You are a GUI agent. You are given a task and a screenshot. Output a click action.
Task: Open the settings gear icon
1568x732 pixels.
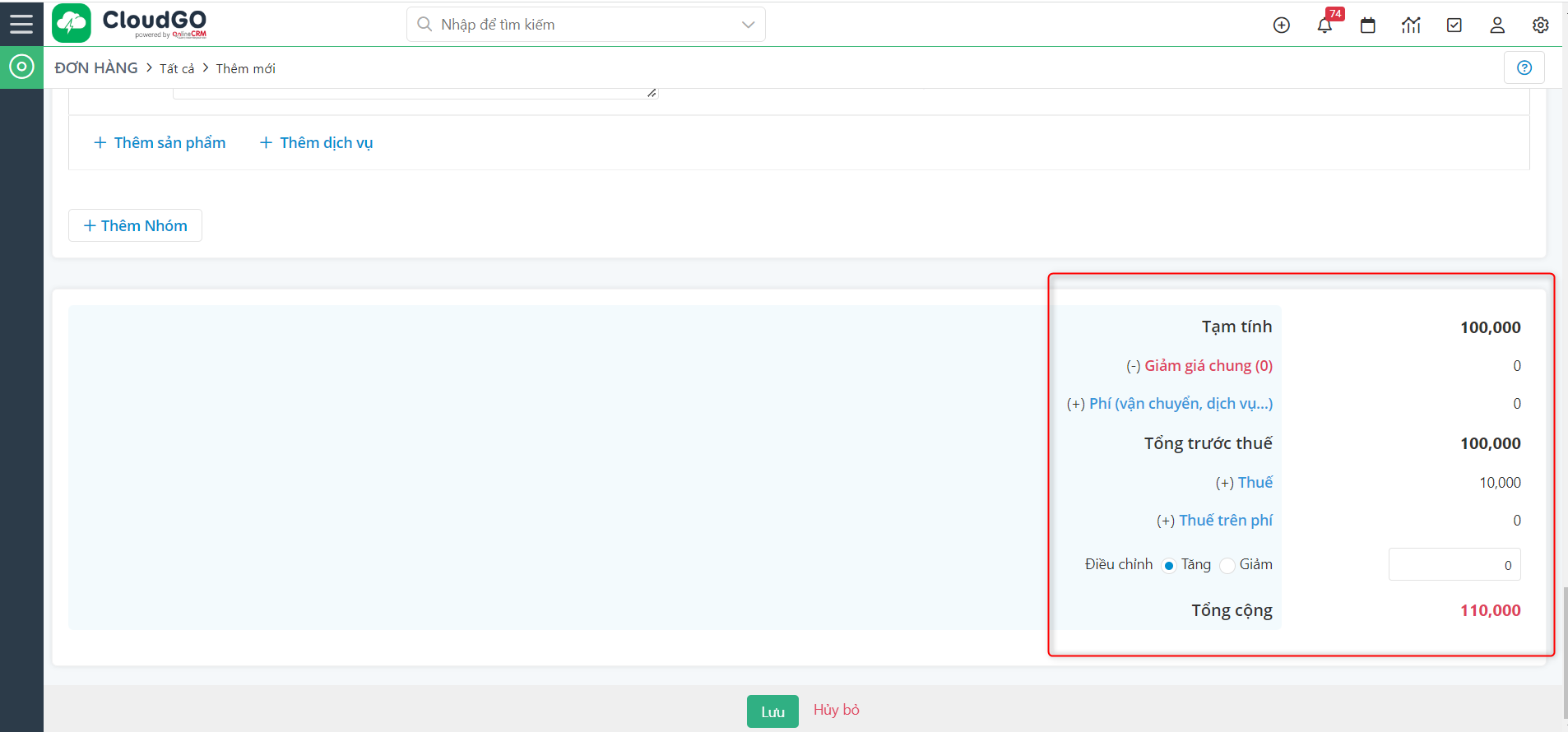[1541, 25]
